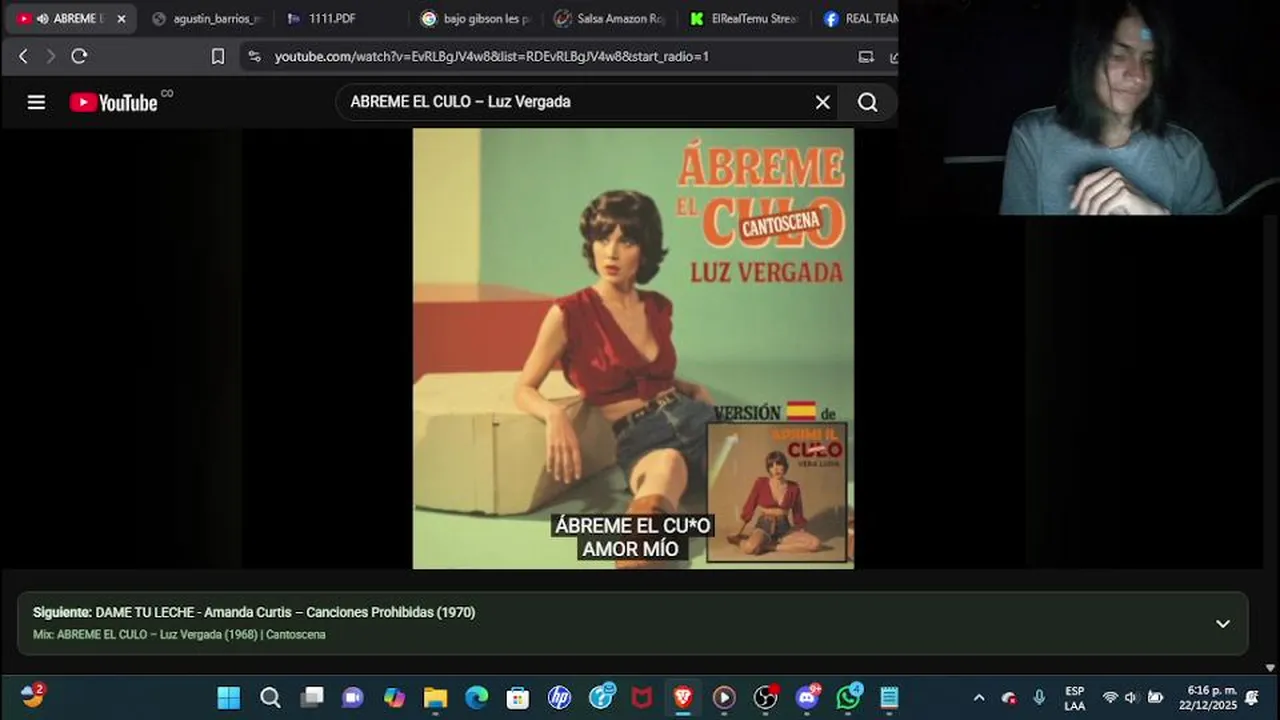Open next video DAME TU LECHE title
The width and height of the screenshot is (1280, 720).
[x=285, y=612]
